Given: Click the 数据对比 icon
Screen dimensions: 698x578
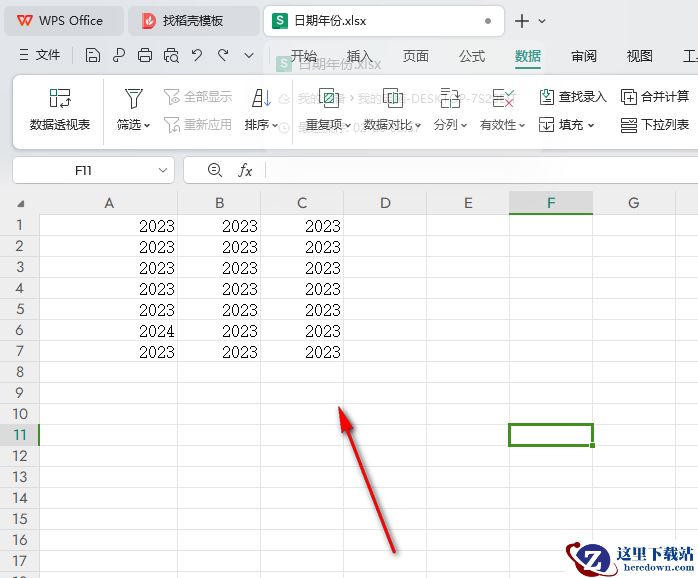Looking at the screenshot, I should pyautogui.click(x=393, y=98).
